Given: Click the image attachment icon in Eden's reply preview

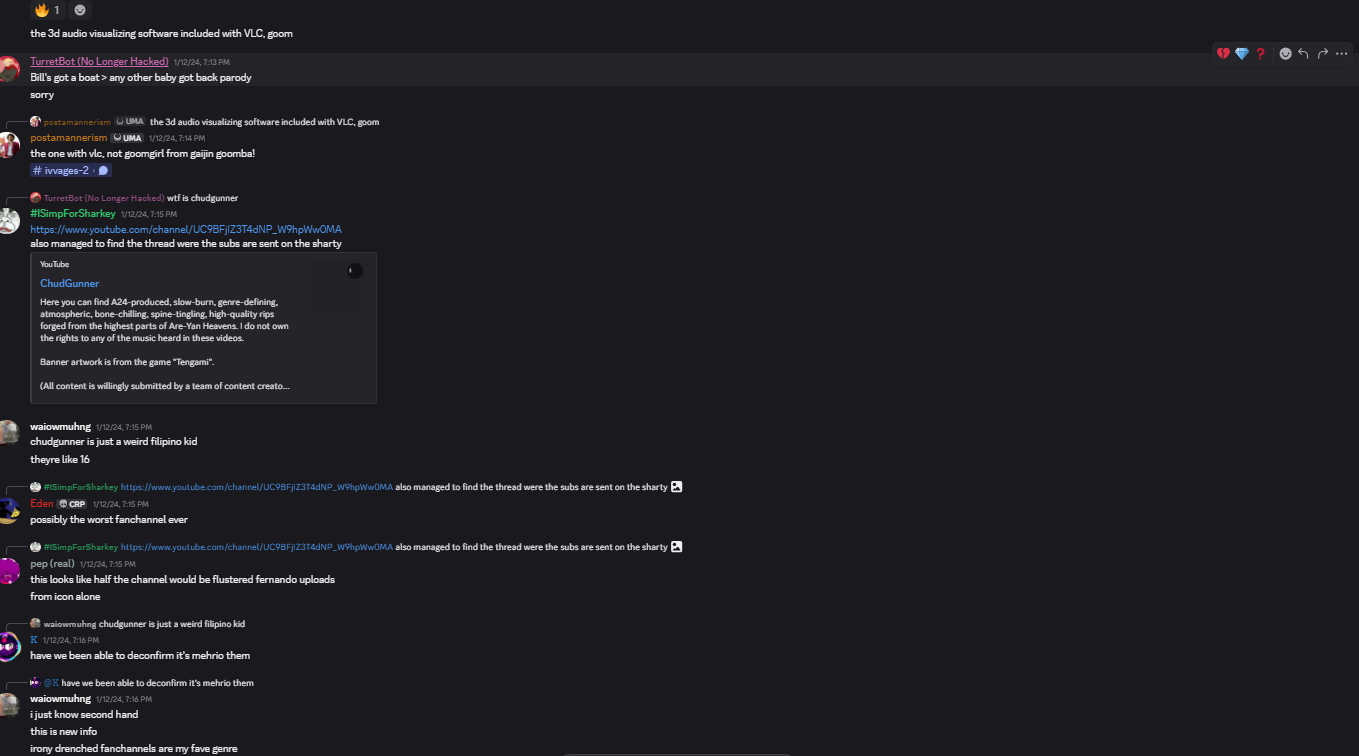Looking at the screenshot, I should point(677,487).
